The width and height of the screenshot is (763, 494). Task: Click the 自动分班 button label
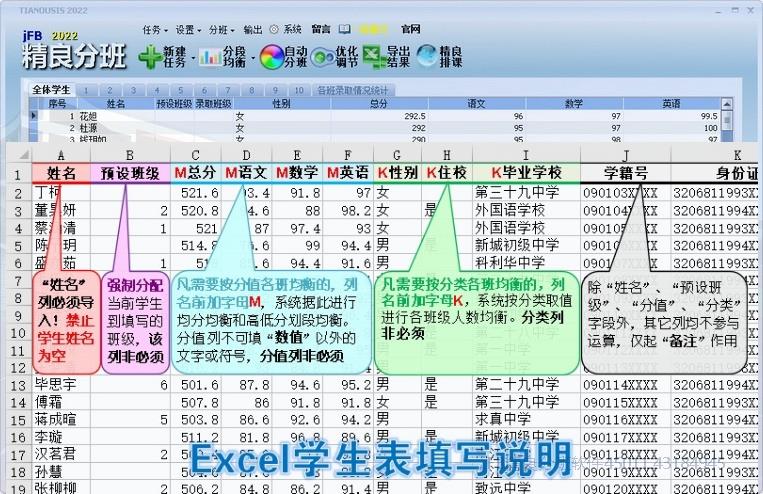coord(296,57)
